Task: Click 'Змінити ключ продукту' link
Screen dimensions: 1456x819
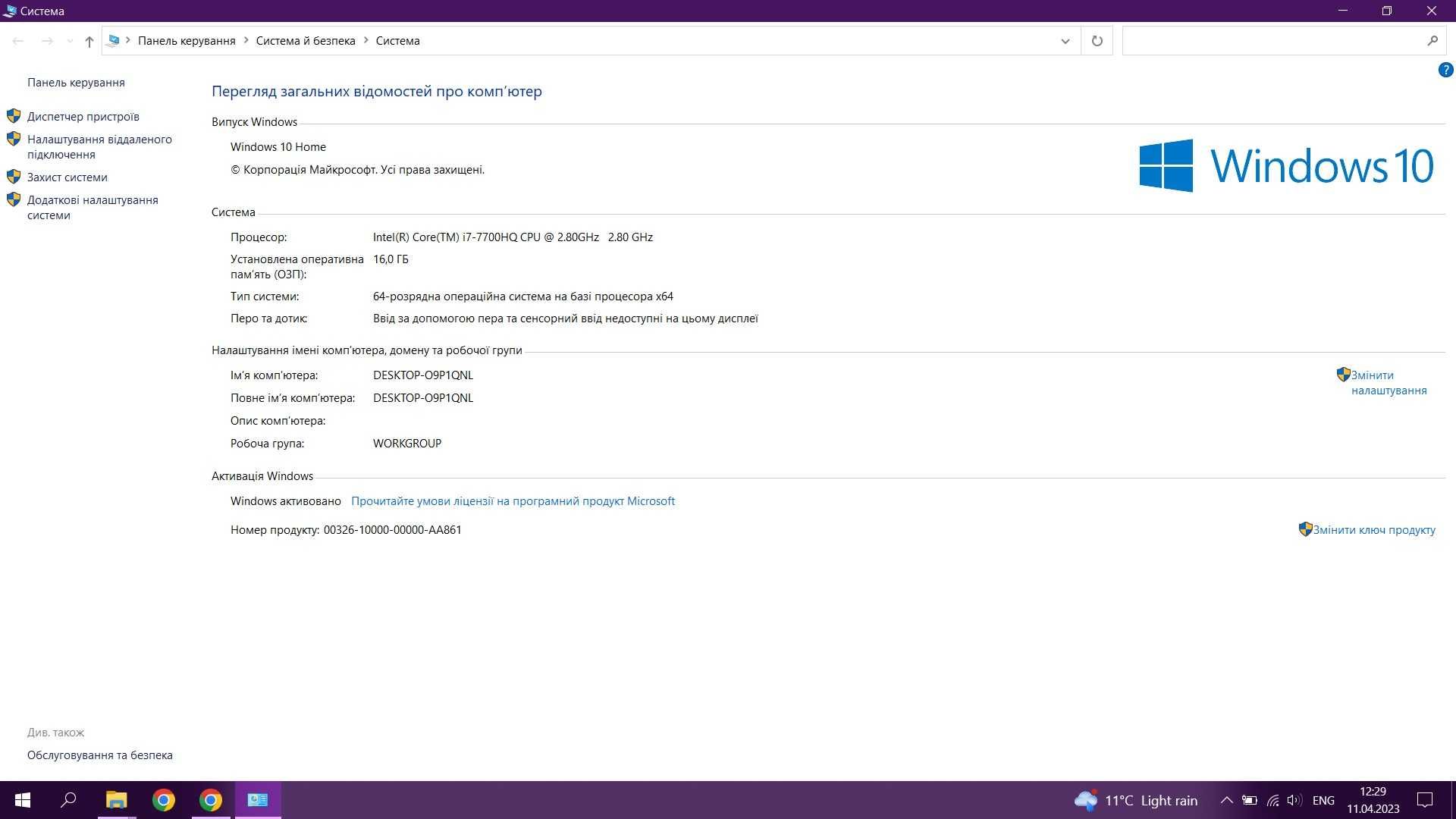Action: point(1374,530)
